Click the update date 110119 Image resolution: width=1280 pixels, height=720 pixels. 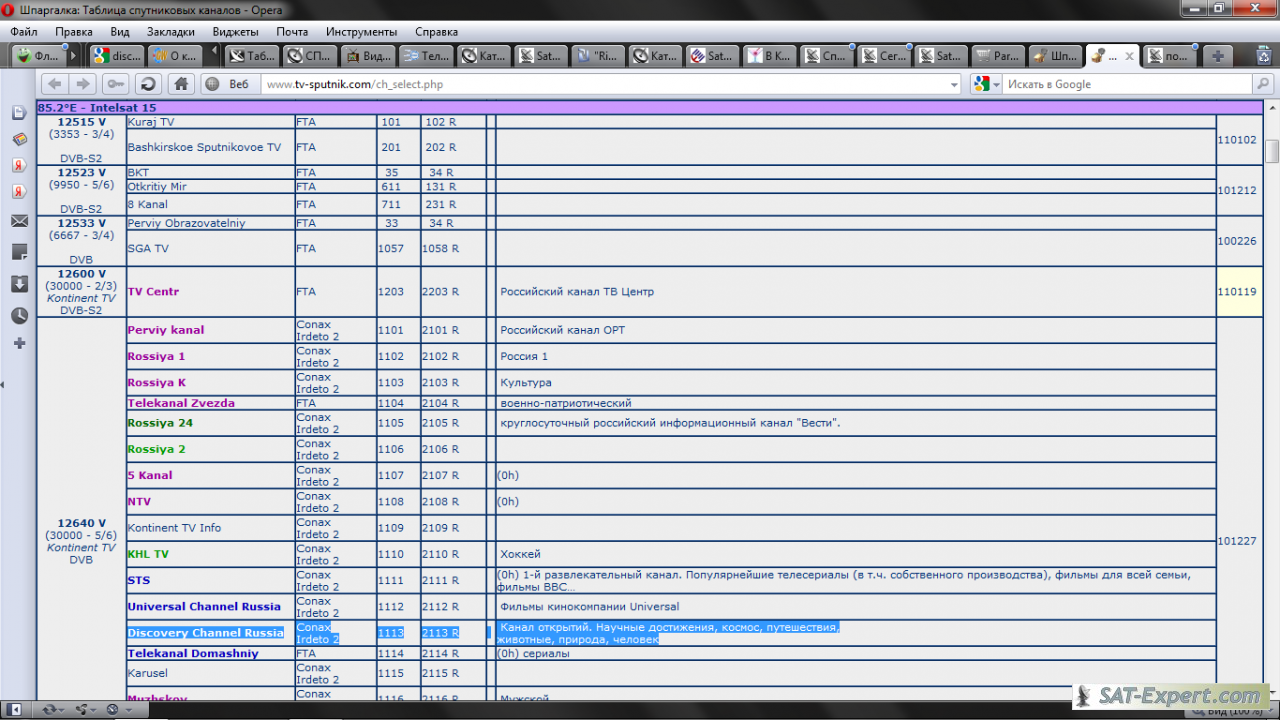point(1237,292)
